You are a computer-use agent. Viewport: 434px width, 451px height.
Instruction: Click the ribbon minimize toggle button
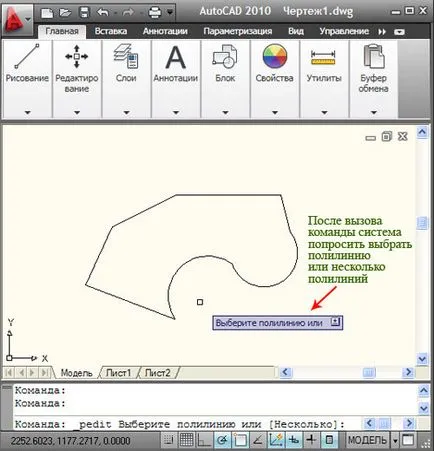pyautogui.click(x=399, y=32)
